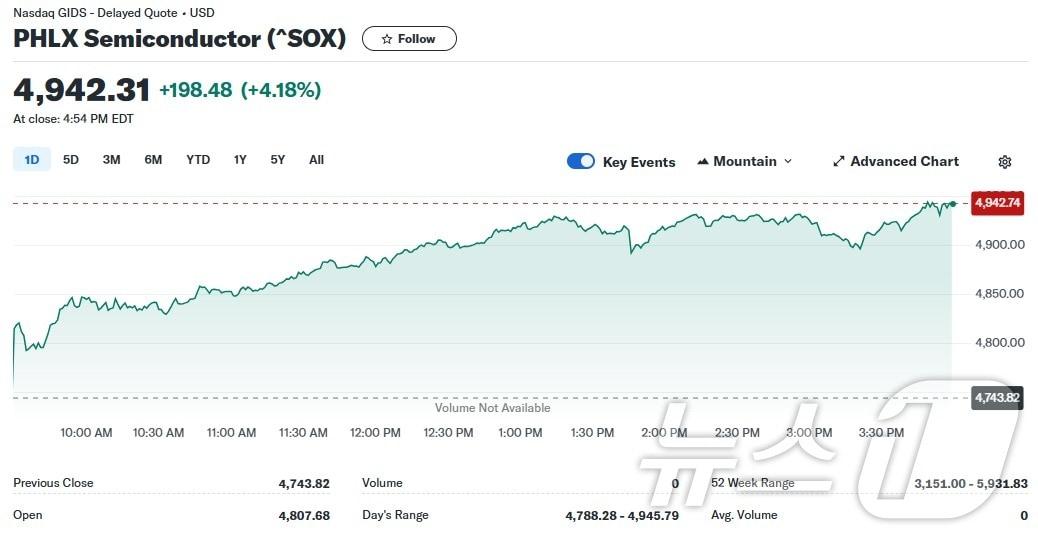Click the red 4,942.74 current price label

997,203
